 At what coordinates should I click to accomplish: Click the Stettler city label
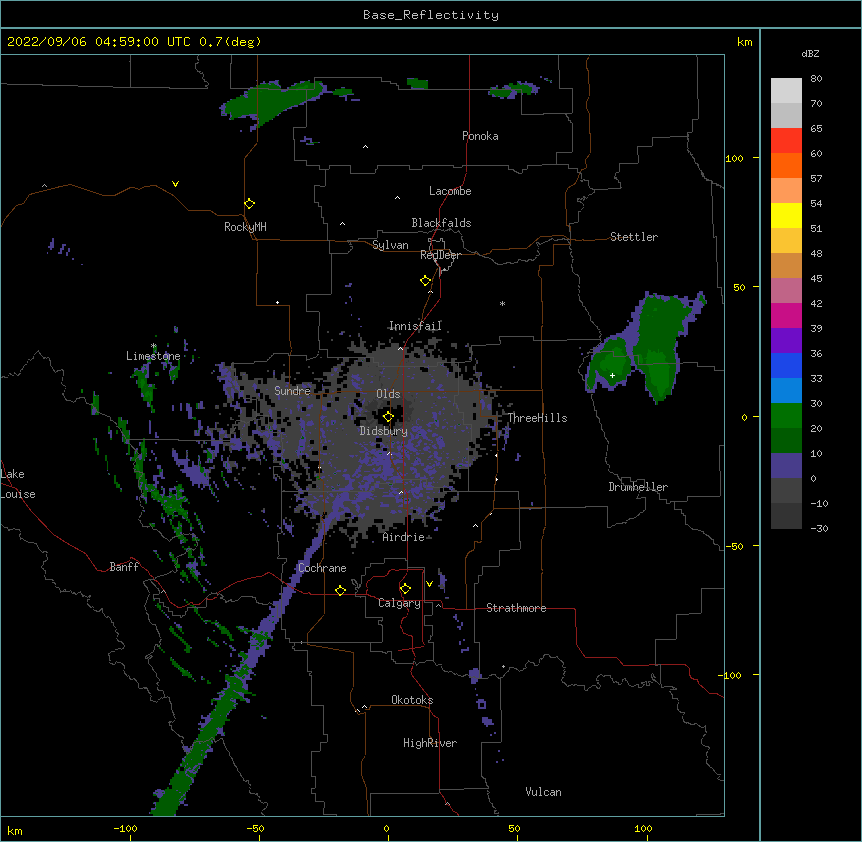(x=634, y=237)
